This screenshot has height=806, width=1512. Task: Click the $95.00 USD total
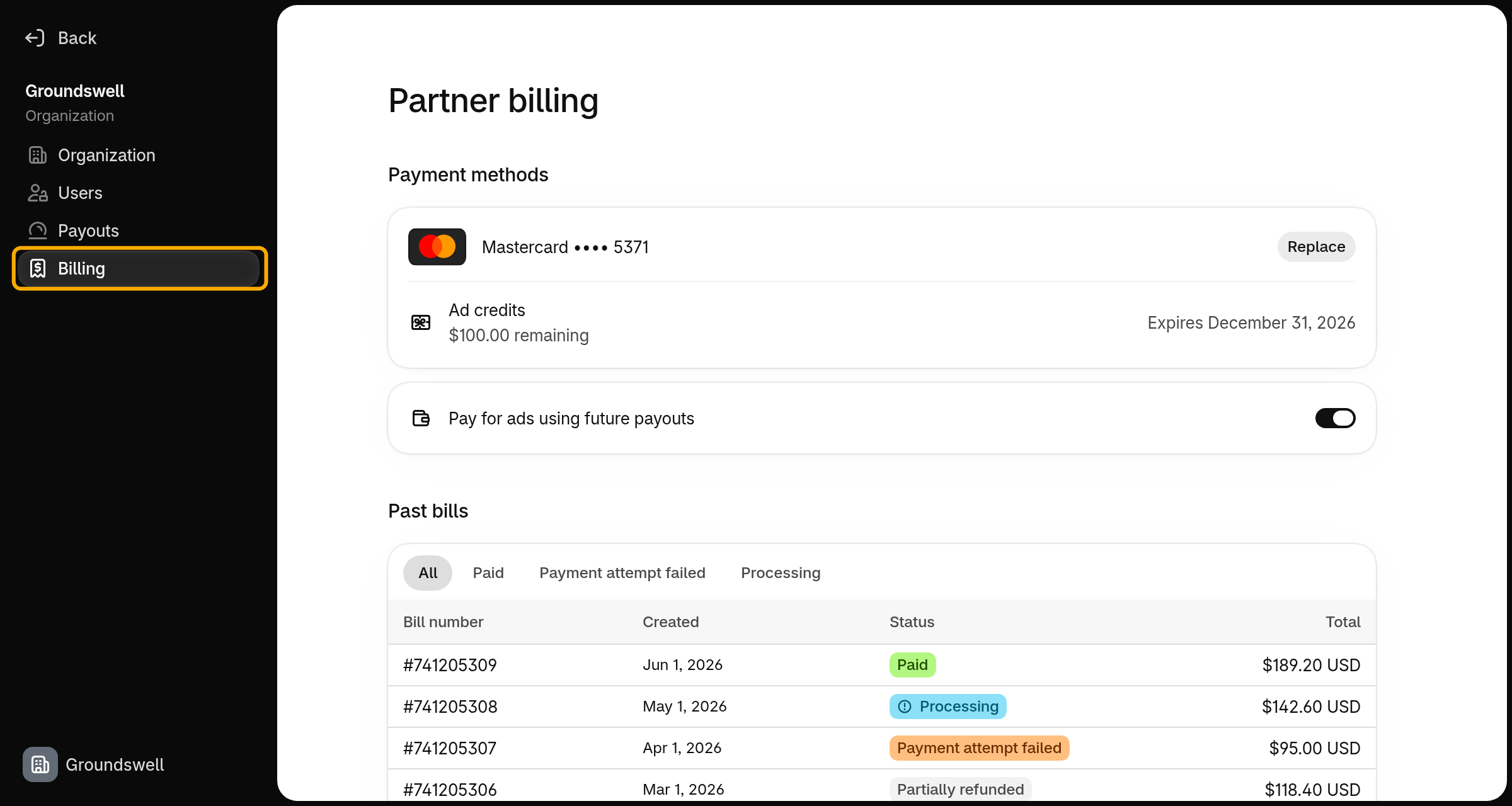click(1315, 748)
